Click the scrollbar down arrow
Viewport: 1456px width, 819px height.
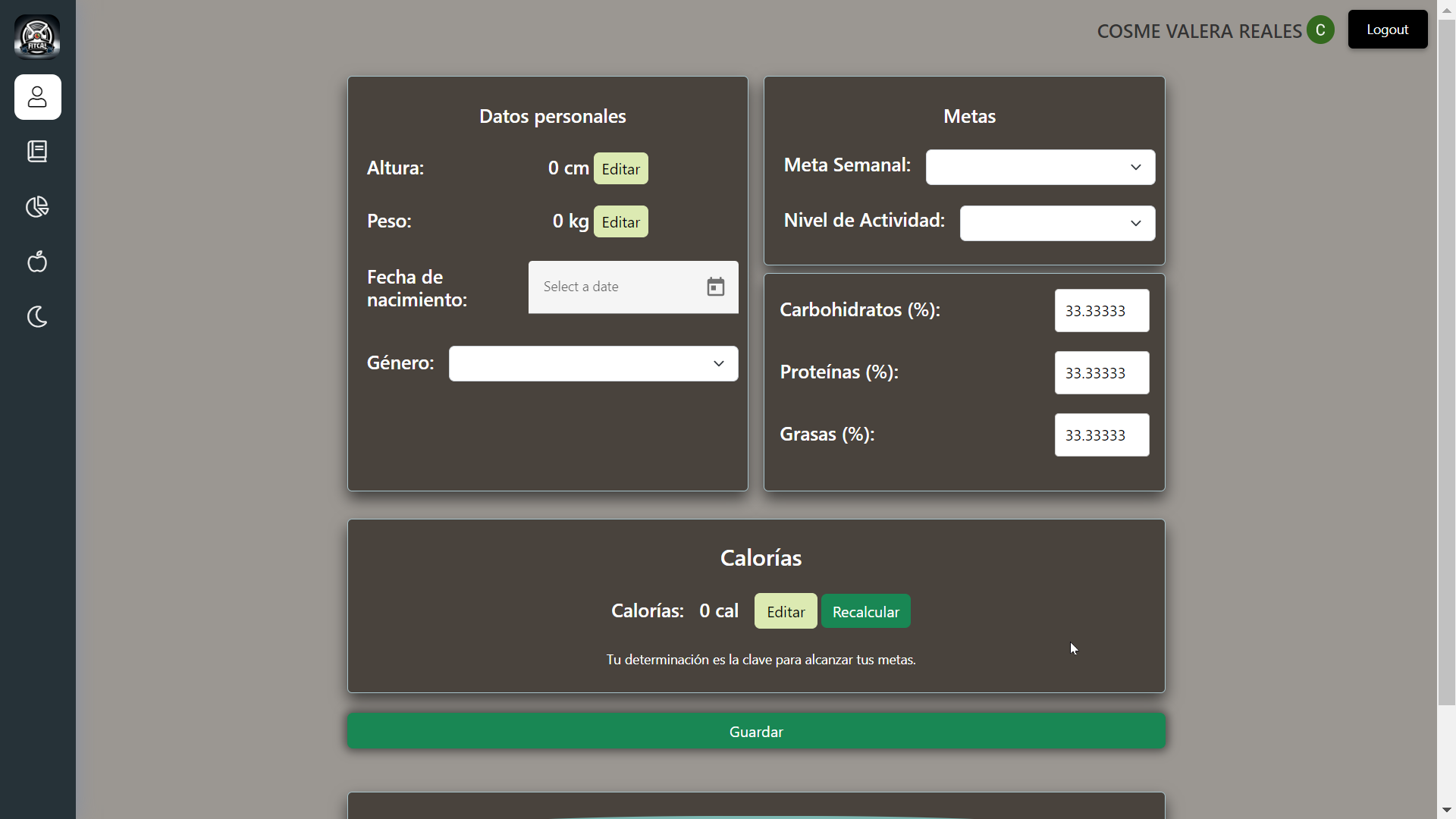coord(1446,811)
